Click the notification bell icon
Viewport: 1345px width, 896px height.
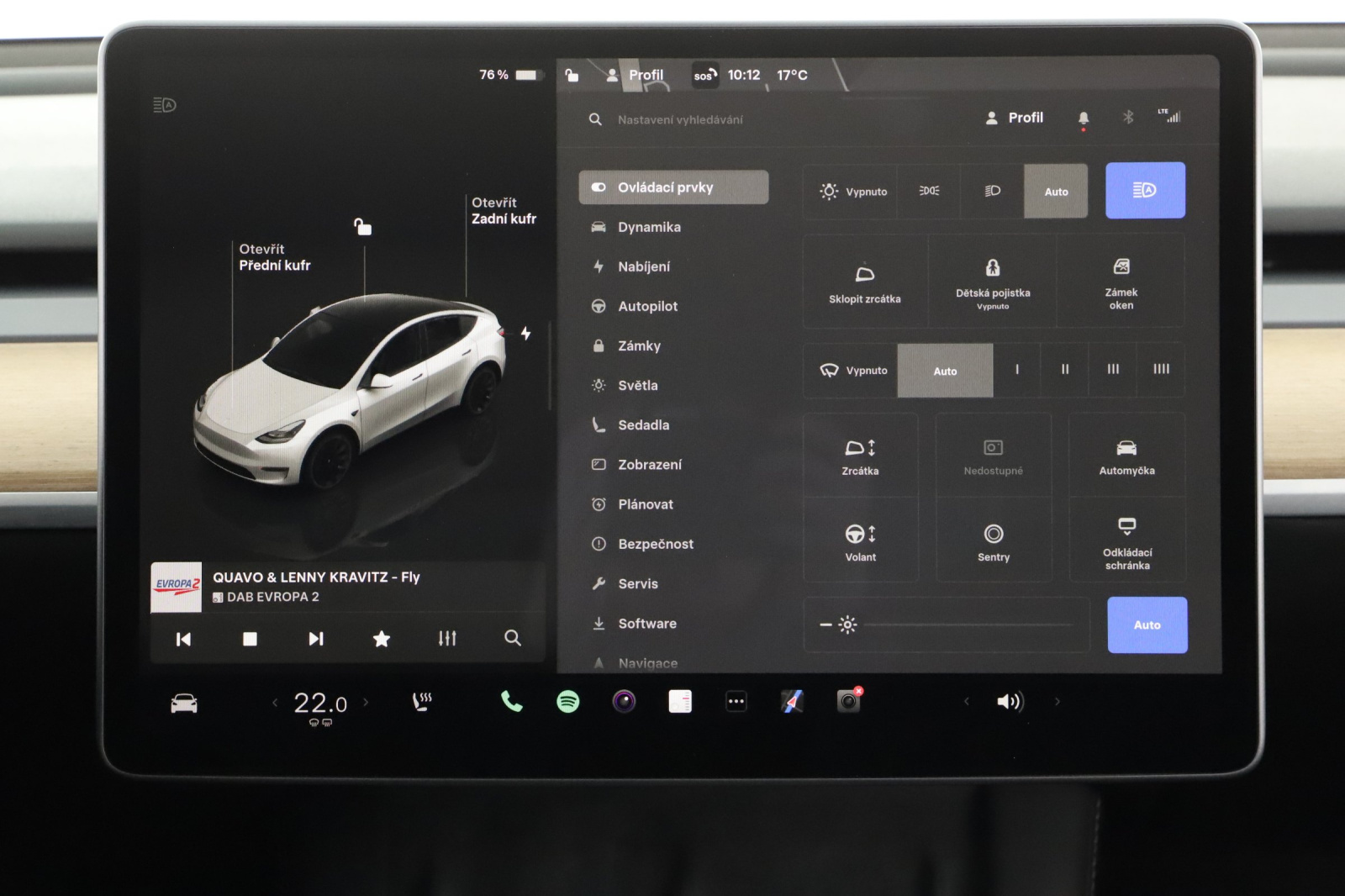pyautogui.click(x=1083, y=119)
